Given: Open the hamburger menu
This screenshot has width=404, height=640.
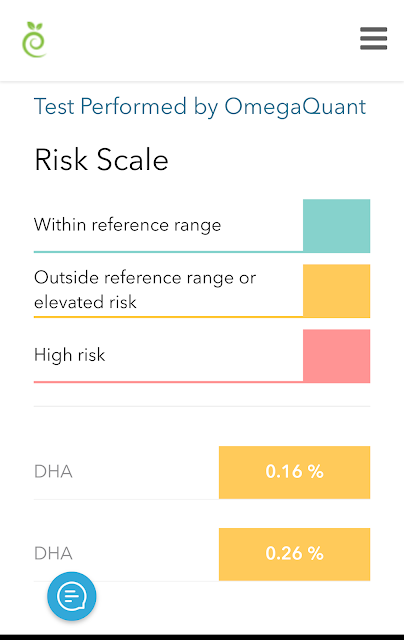Looking at the screenshot, I should (373, 38).
